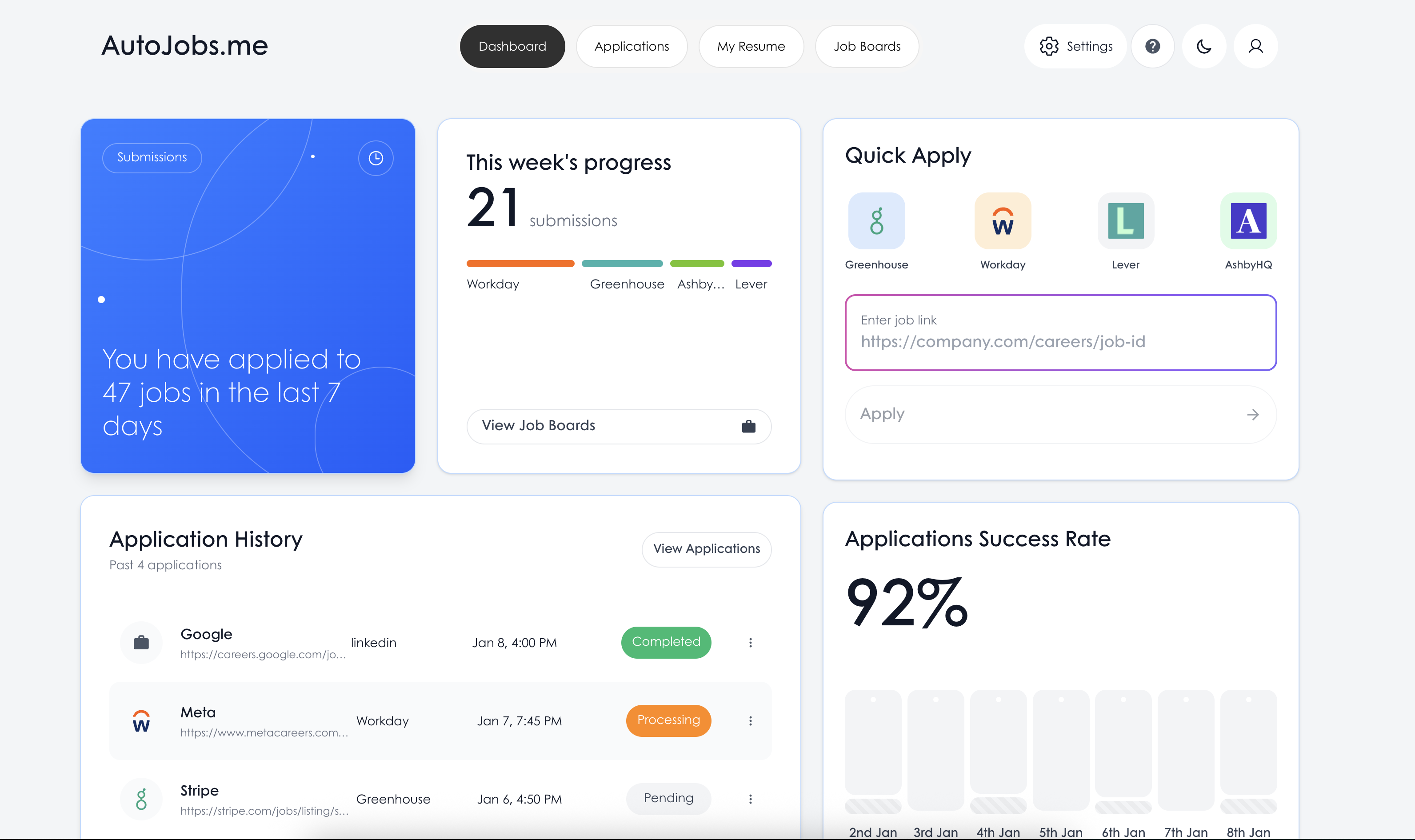Screen dimensions: 1415x840
Task: Open the Google row three-dot menu
Action: tap(751, 643)
